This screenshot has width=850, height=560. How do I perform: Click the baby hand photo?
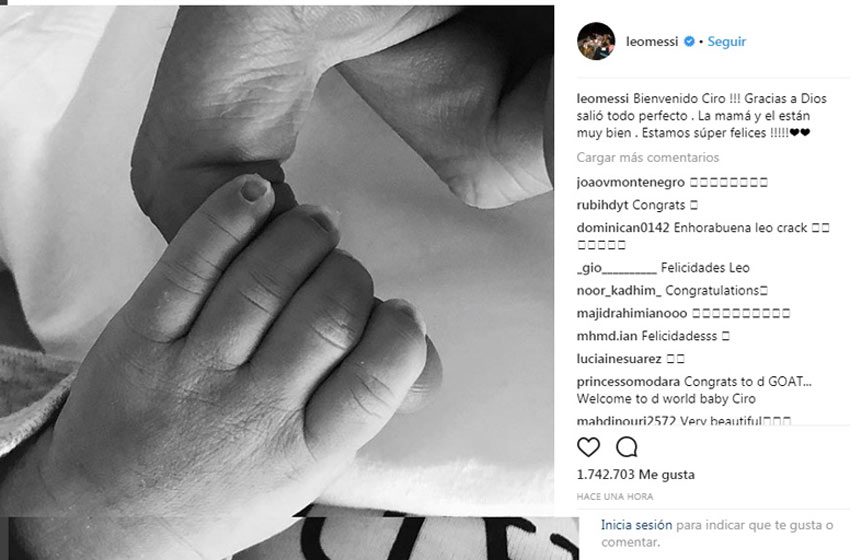tap(277, 260)
